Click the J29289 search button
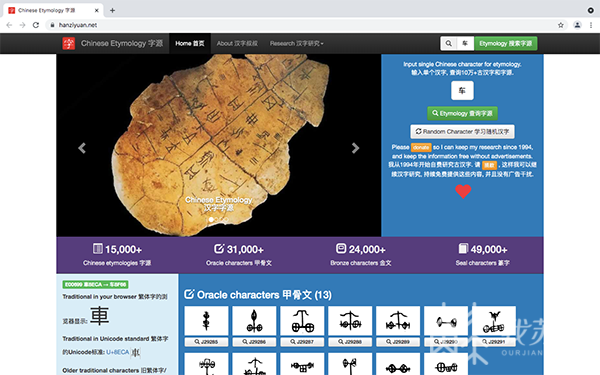Screen dimensions: 600x375 tap(398, 342)
